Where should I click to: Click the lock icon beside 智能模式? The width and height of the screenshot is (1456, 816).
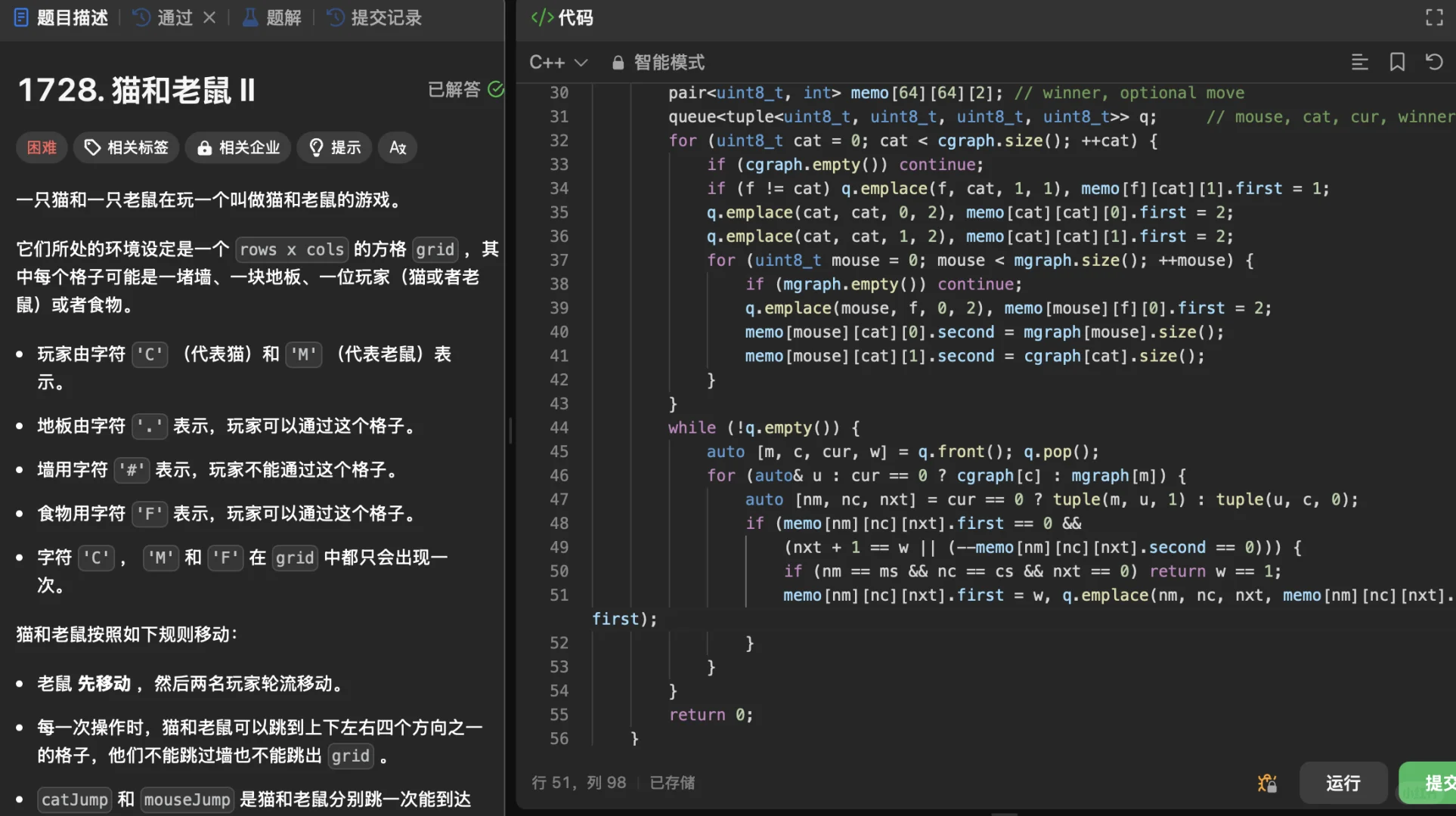point(618,63)
